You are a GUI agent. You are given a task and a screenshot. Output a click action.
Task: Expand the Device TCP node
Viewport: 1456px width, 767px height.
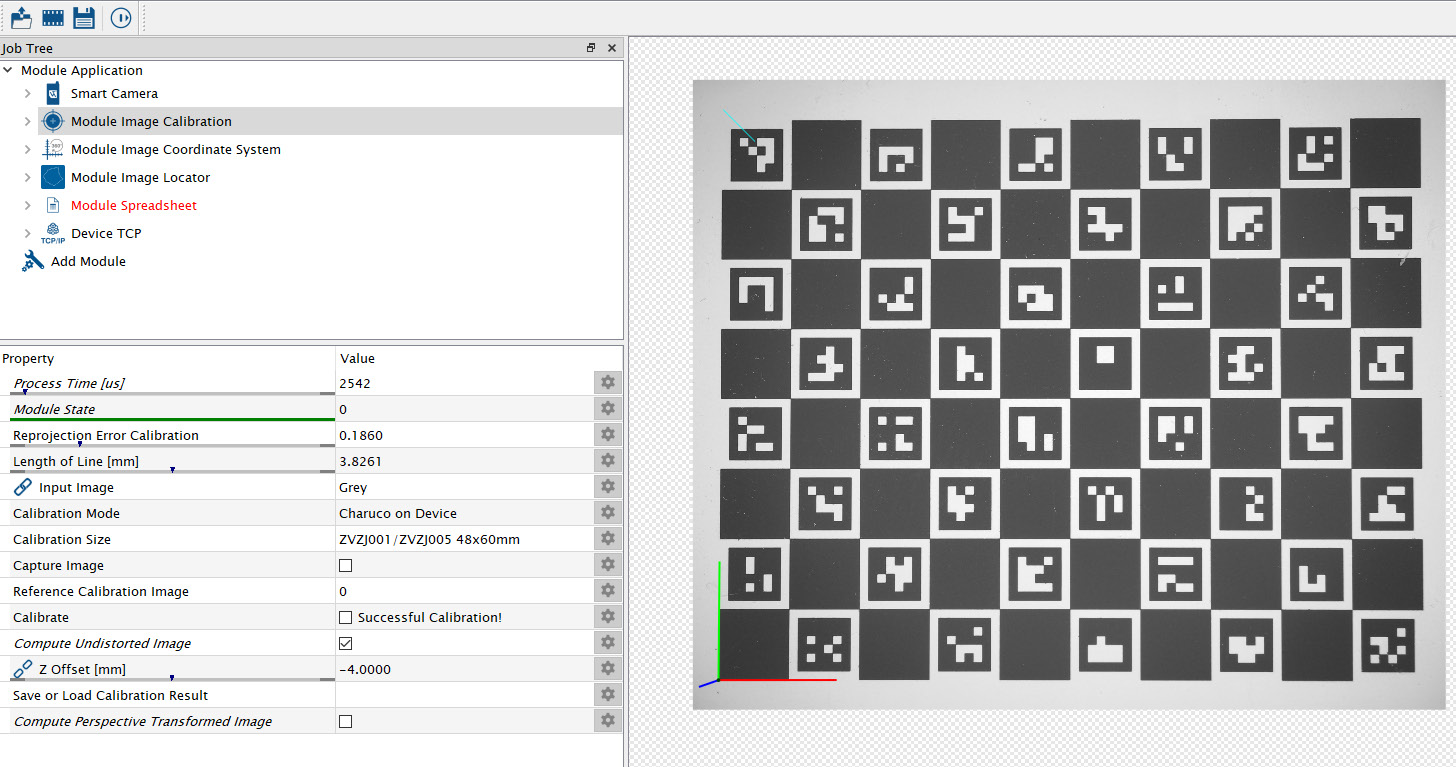28,233
